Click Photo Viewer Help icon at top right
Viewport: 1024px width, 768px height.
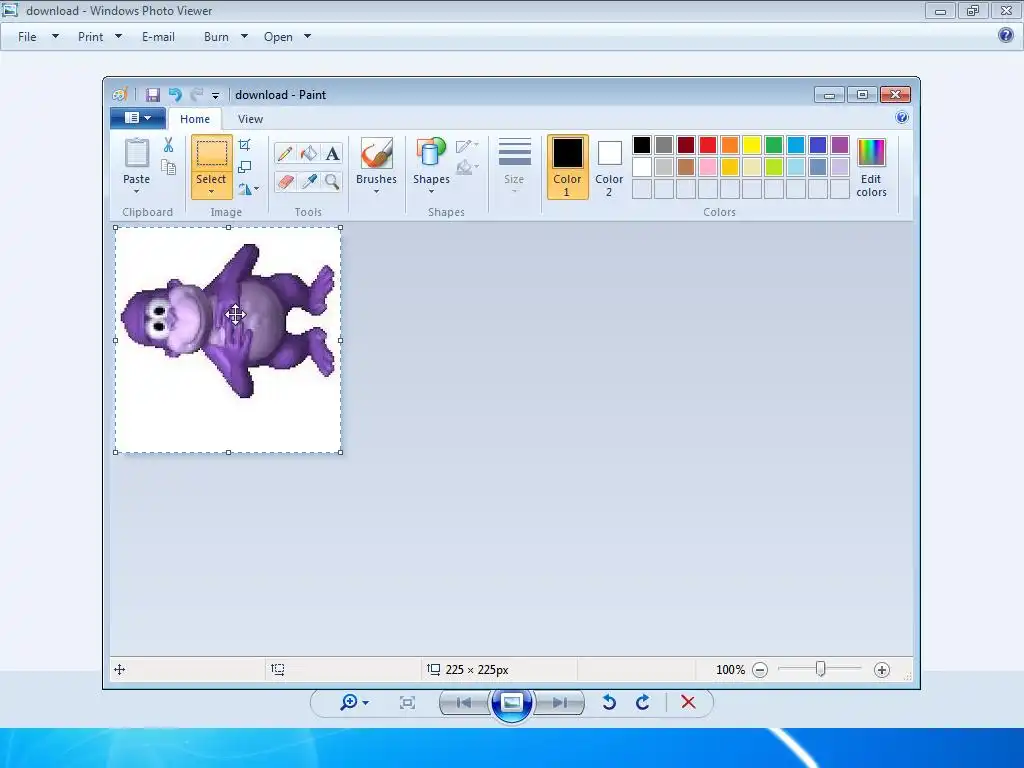pyautogui.click(x=1006, y=35)
